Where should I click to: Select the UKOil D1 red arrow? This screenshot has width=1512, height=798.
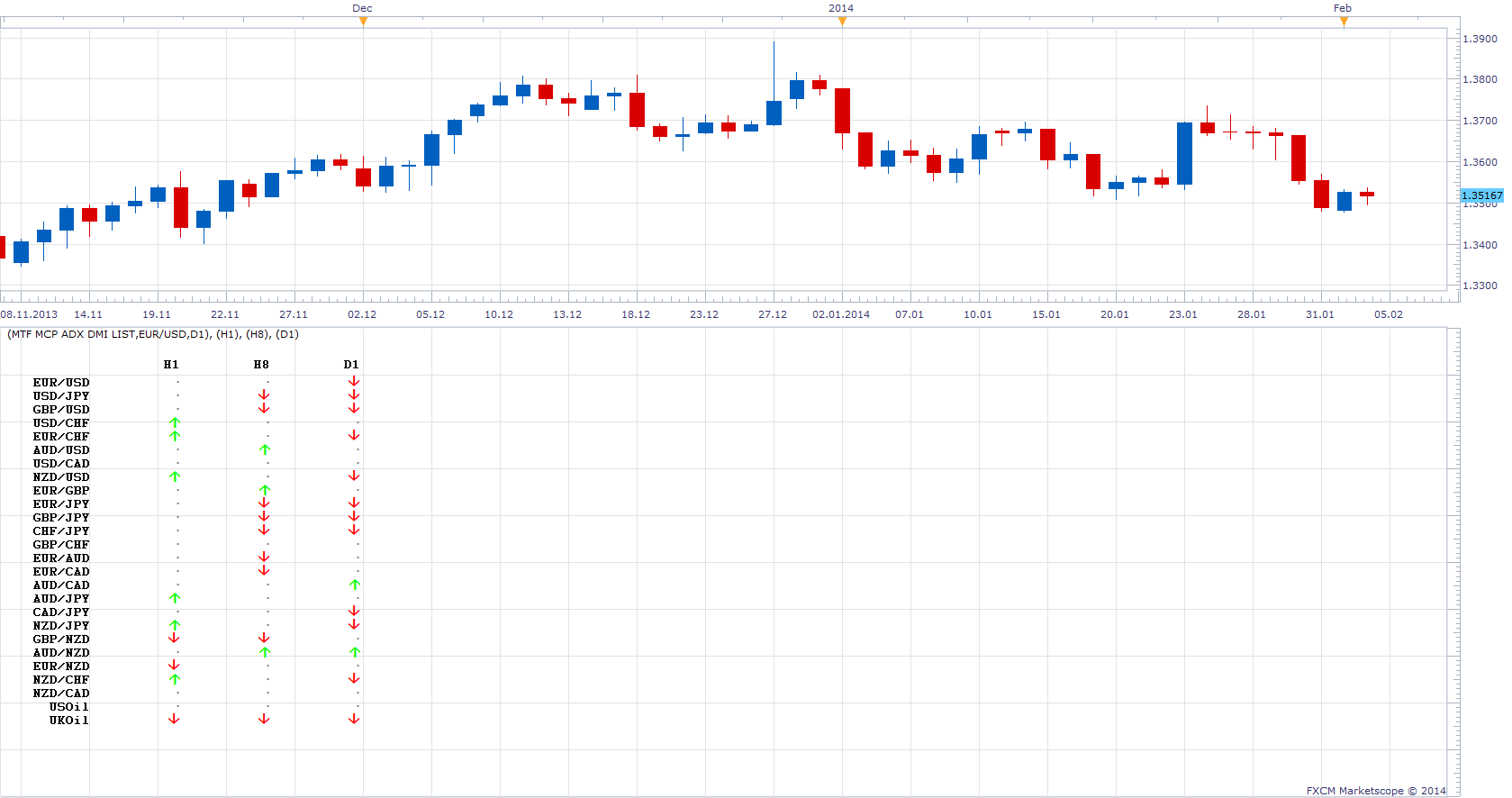(354, 719)
